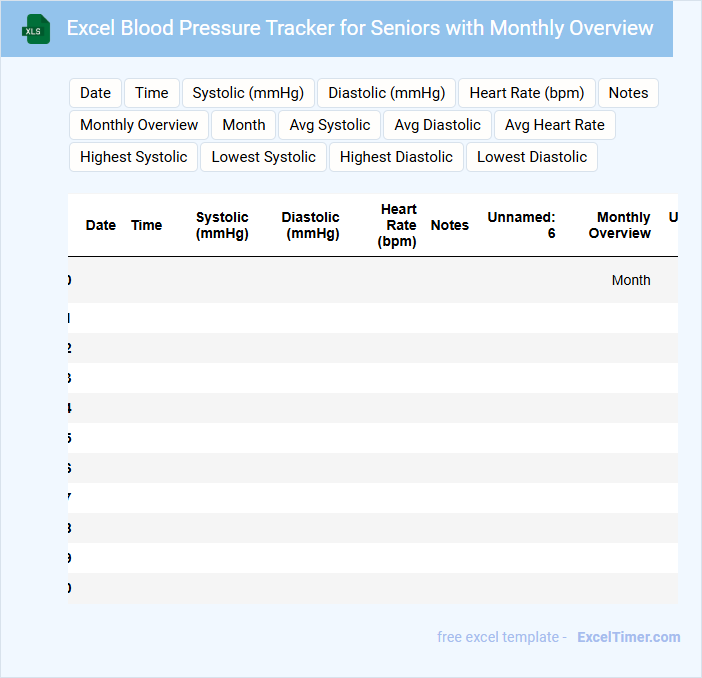The width and height of the screenshot is (702, 678).
Task: Select the Notes tag button
Action: (628, 93)
